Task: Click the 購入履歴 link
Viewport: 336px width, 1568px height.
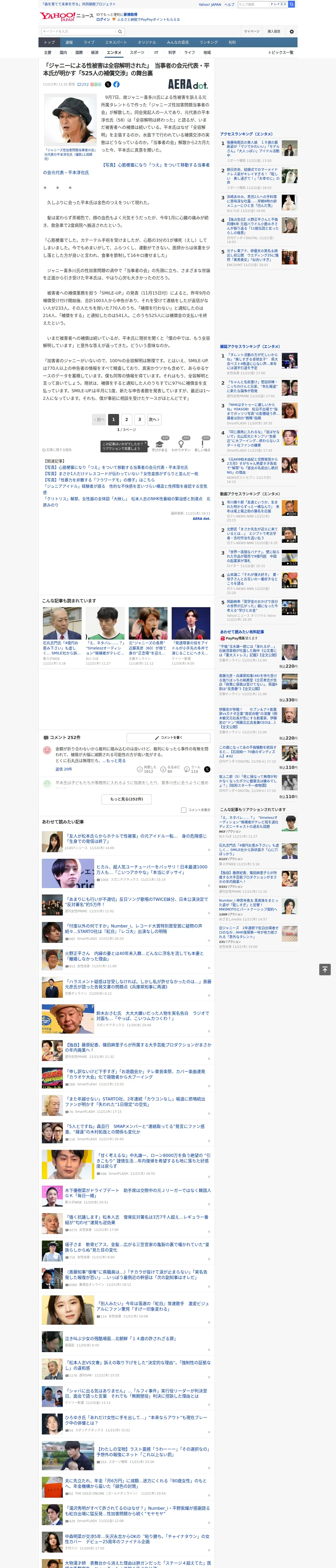Action: pos(274,32)
